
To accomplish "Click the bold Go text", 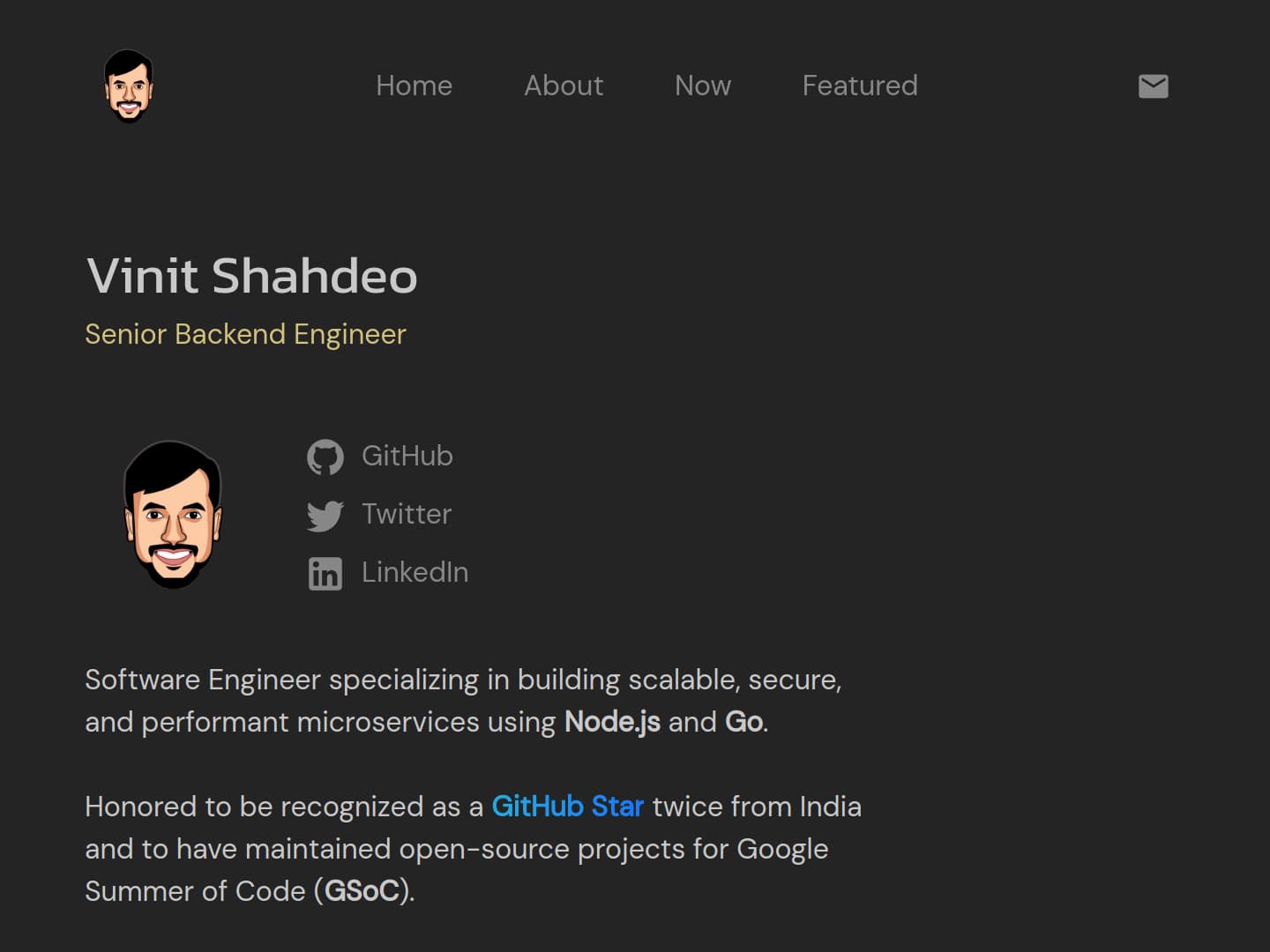I will (x=743, y=722).
